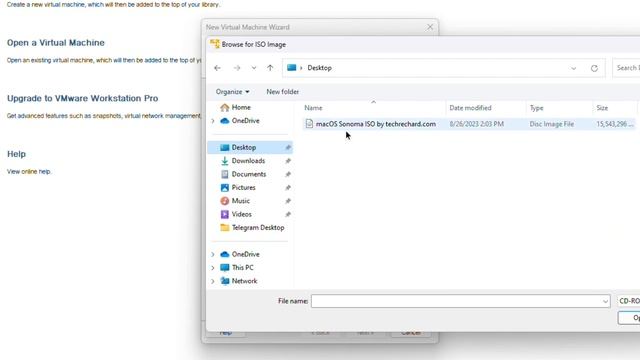
Task: Click the pin icon beside Videos
Action: 288,214
